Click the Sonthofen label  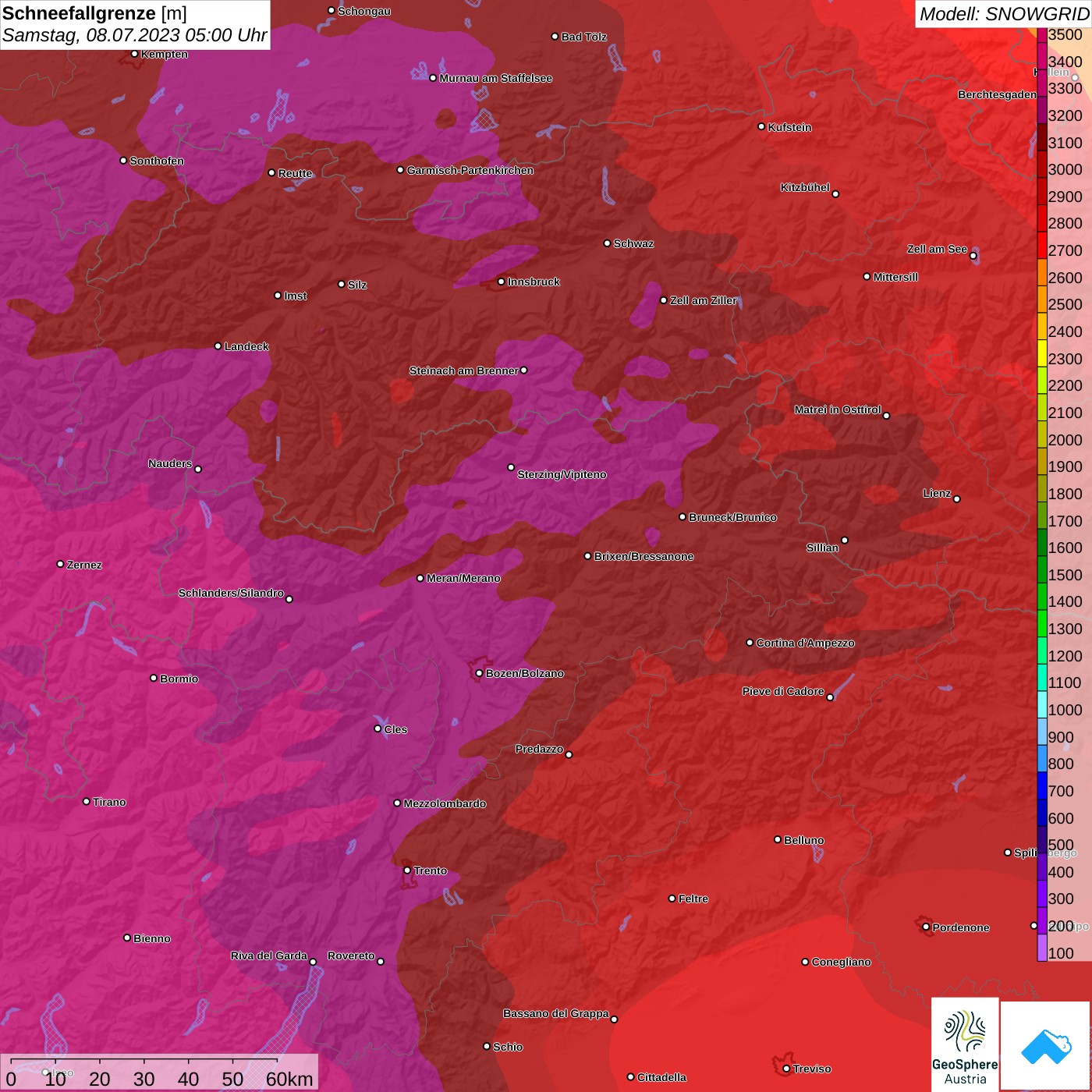point(157,161)
